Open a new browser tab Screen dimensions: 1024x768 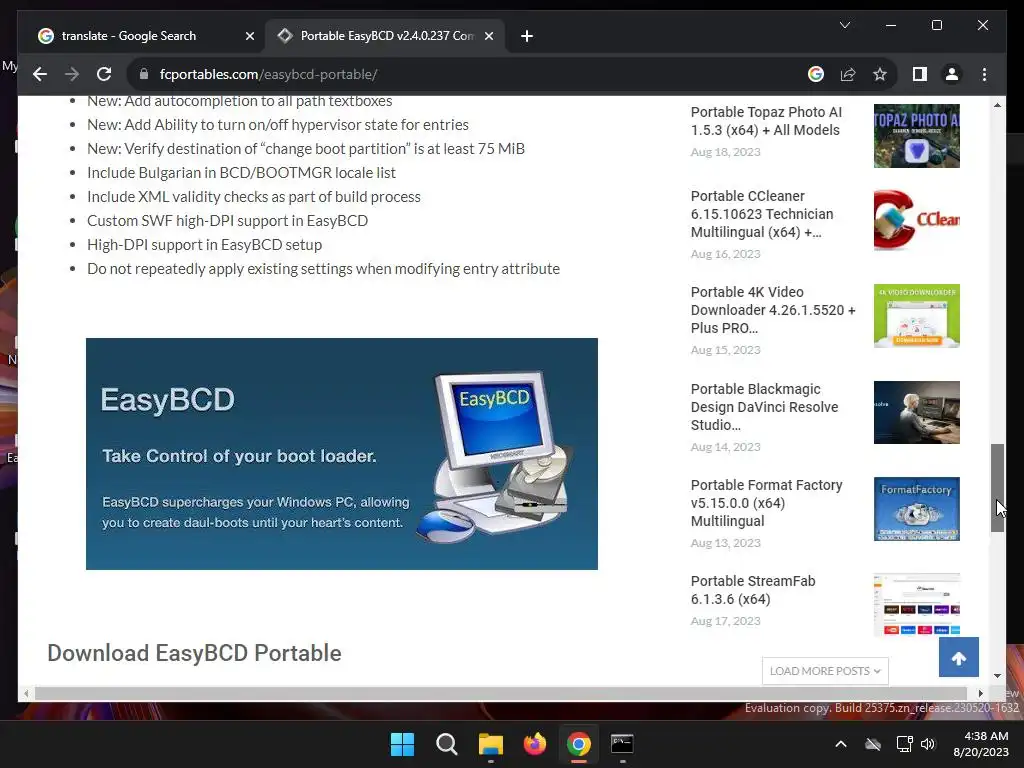pos(527,36)
